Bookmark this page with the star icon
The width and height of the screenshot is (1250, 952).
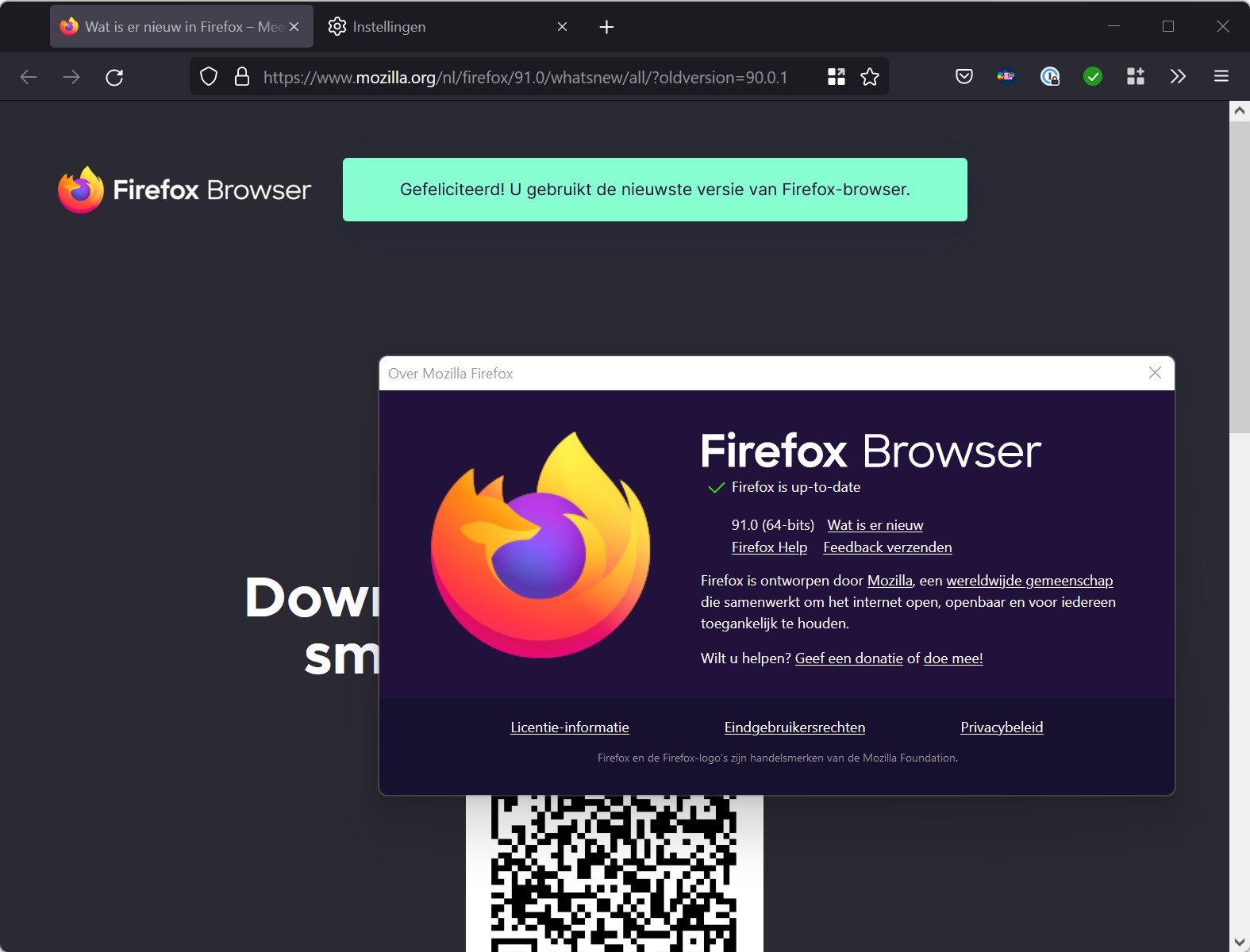coord(870,77)
